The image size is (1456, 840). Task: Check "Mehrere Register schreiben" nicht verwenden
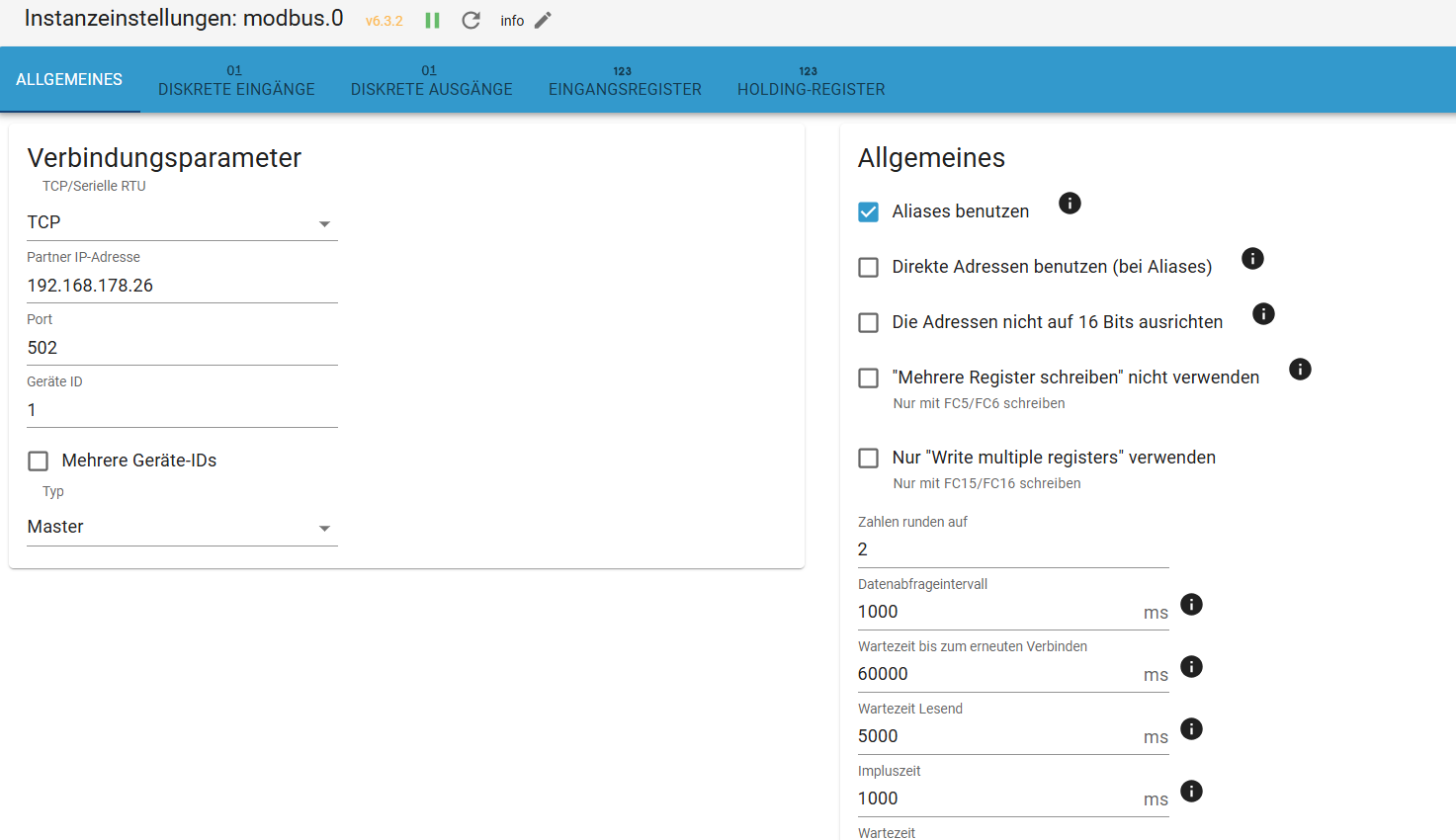(869, 378)
